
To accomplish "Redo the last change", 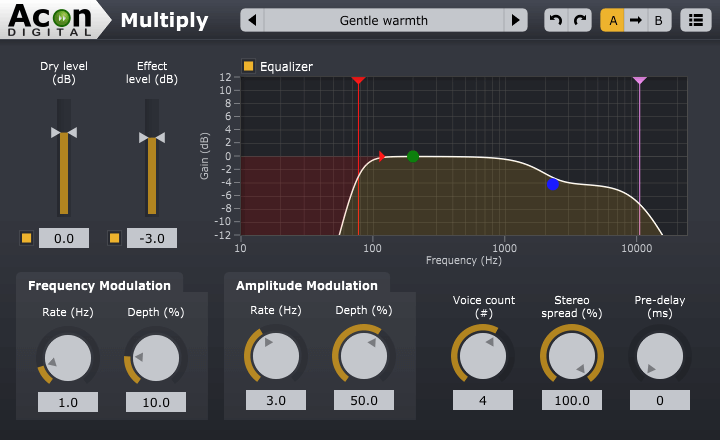I will pyautogui.click(x=580, y=20).
